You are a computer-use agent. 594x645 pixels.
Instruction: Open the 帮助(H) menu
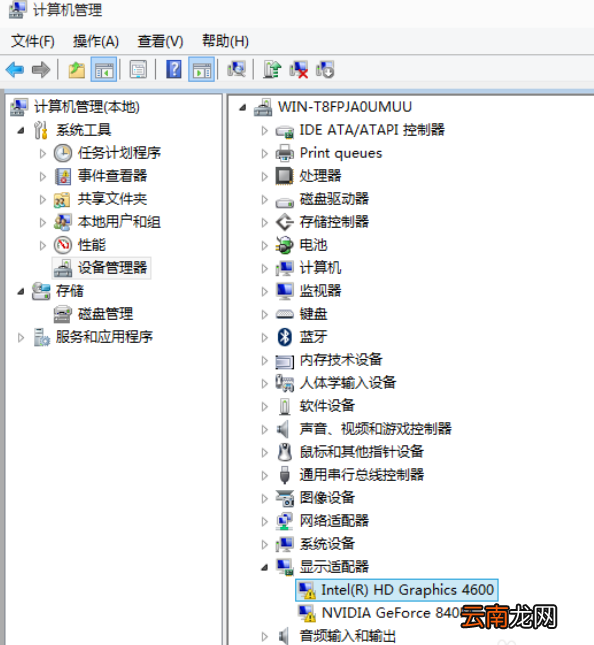(x=225, y=41)
